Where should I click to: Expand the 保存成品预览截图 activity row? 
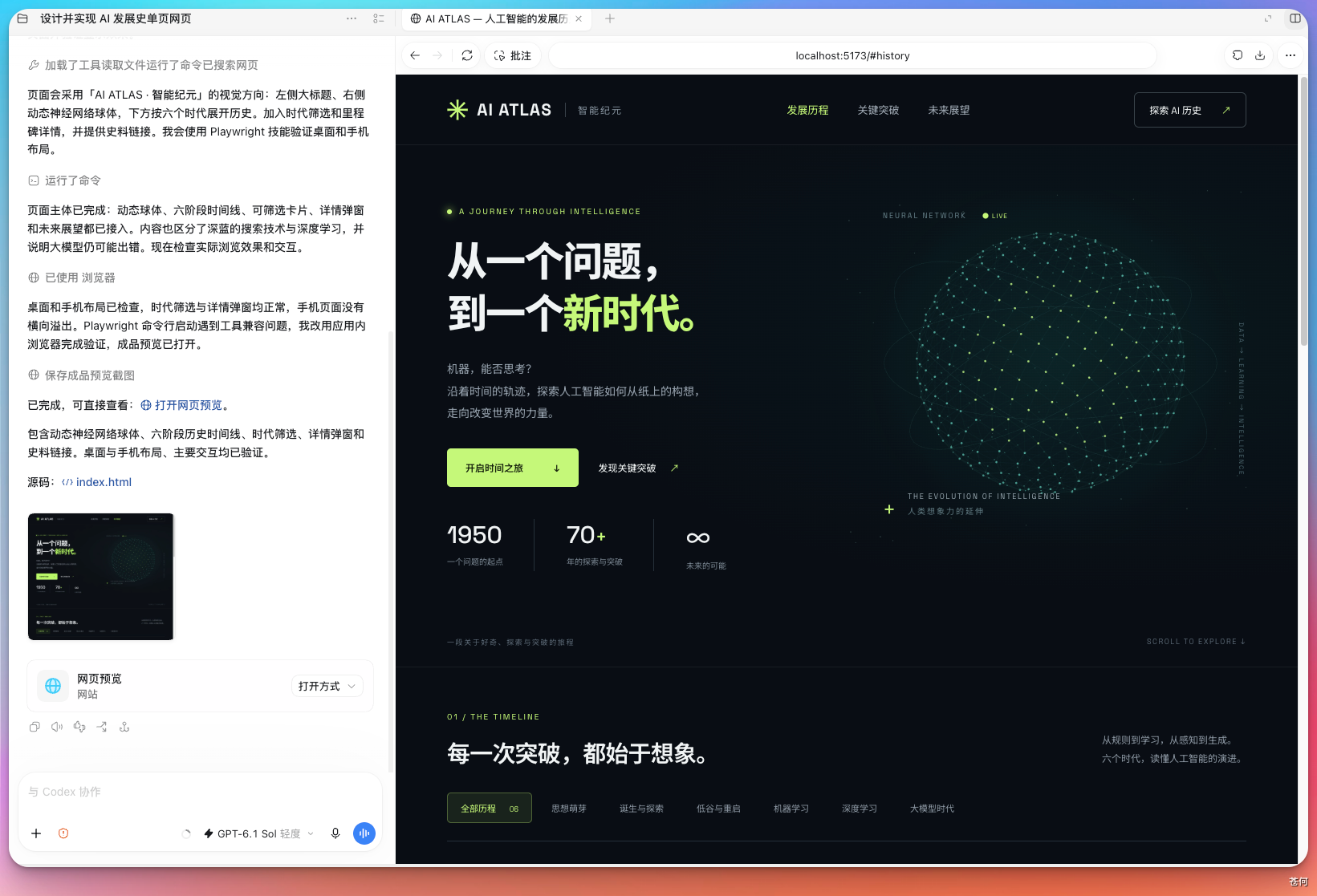(x=82, y=375)
